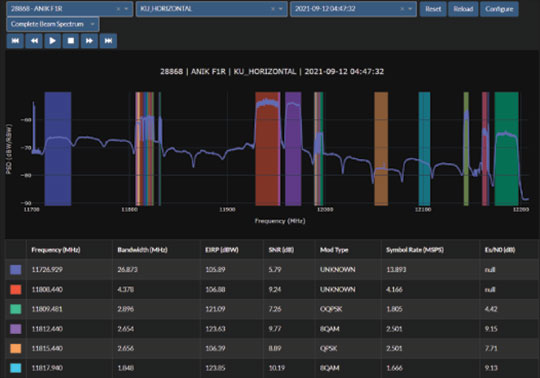This screenshot has height=378, width=540.
Task: Open the Configure button
Action: (x=499, y=9)
